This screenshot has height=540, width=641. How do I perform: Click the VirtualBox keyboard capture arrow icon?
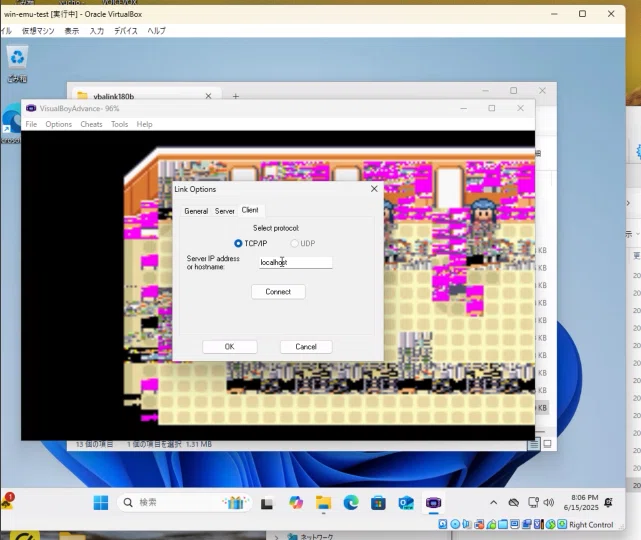click(x=562, y=524)
